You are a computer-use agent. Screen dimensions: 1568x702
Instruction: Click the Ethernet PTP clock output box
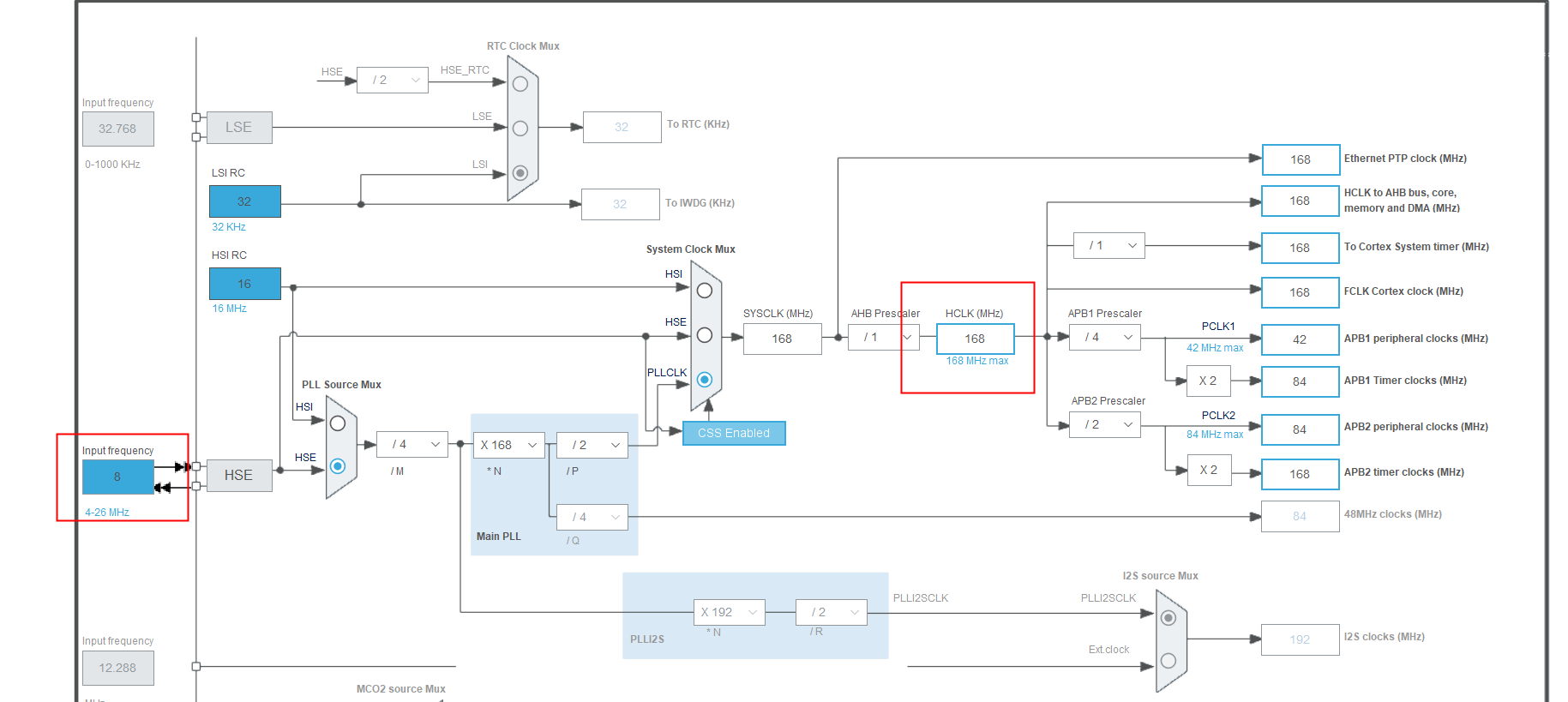[1301, 159]
